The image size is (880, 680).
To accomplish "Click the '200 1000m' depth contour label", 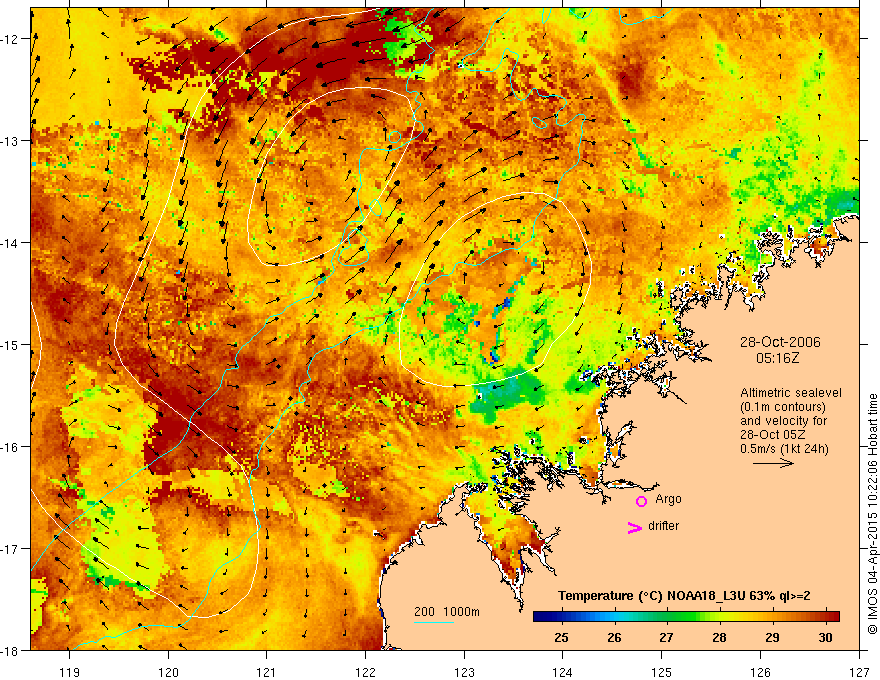I will click(447, 612).
